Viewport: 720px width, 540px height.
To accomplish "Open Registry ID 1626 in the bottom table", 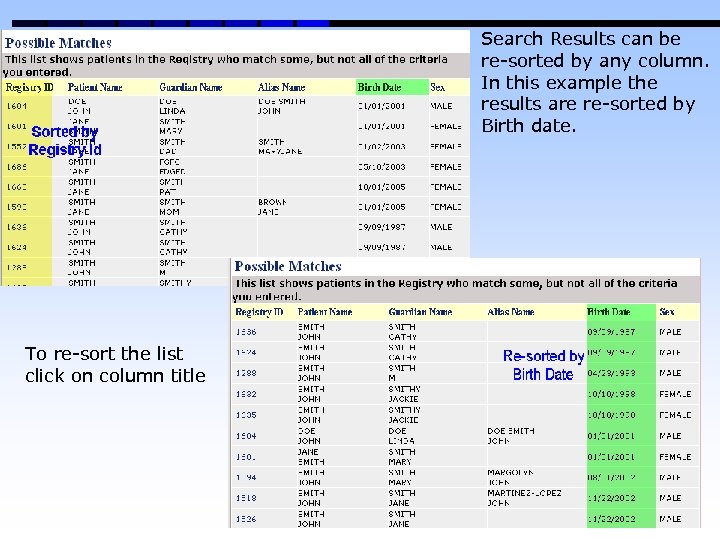I will 246,519.
